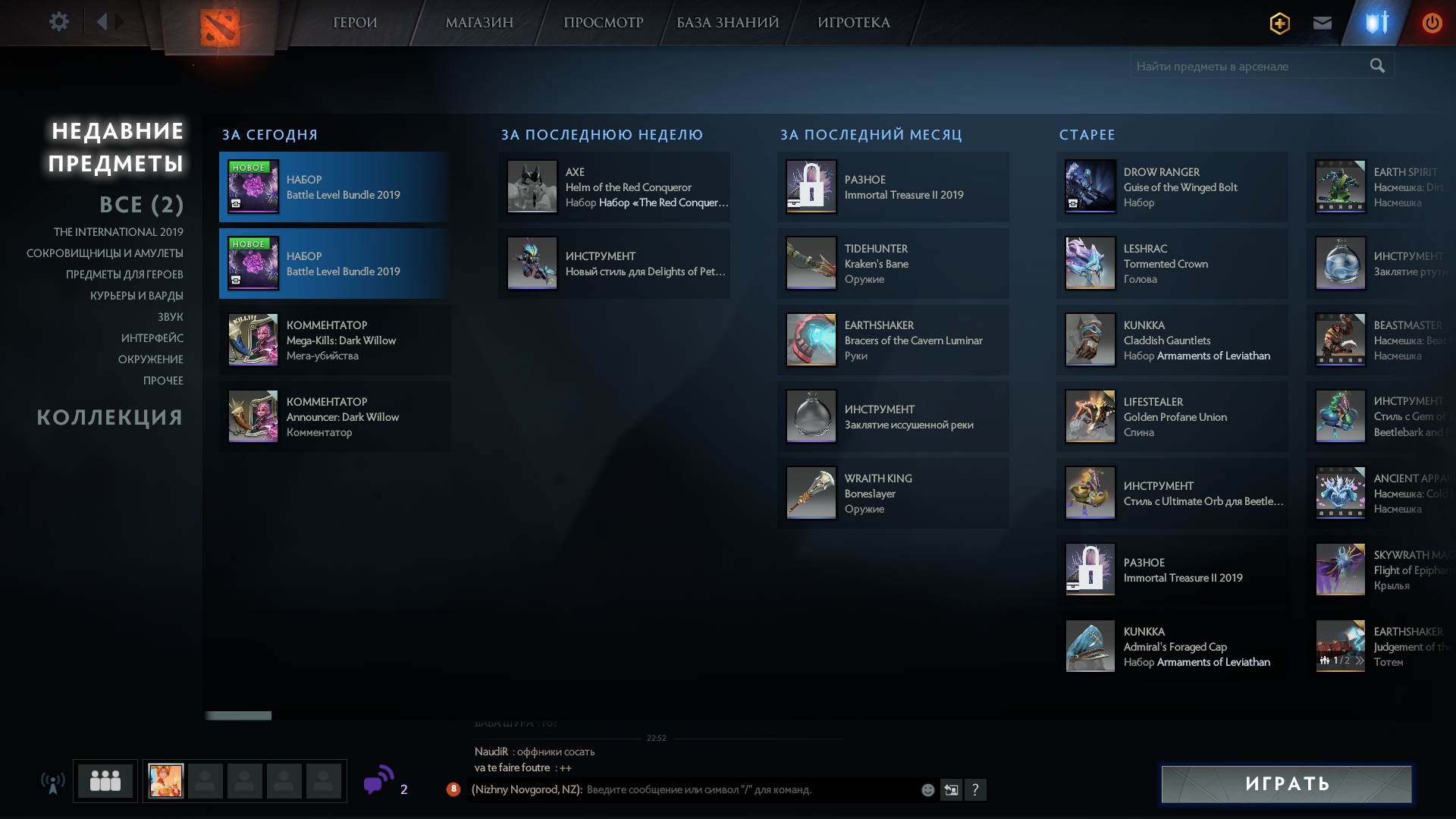The image size is (1456, 819).
Task: Click the magnifier search icon
Action: [x=1377, y=66]
